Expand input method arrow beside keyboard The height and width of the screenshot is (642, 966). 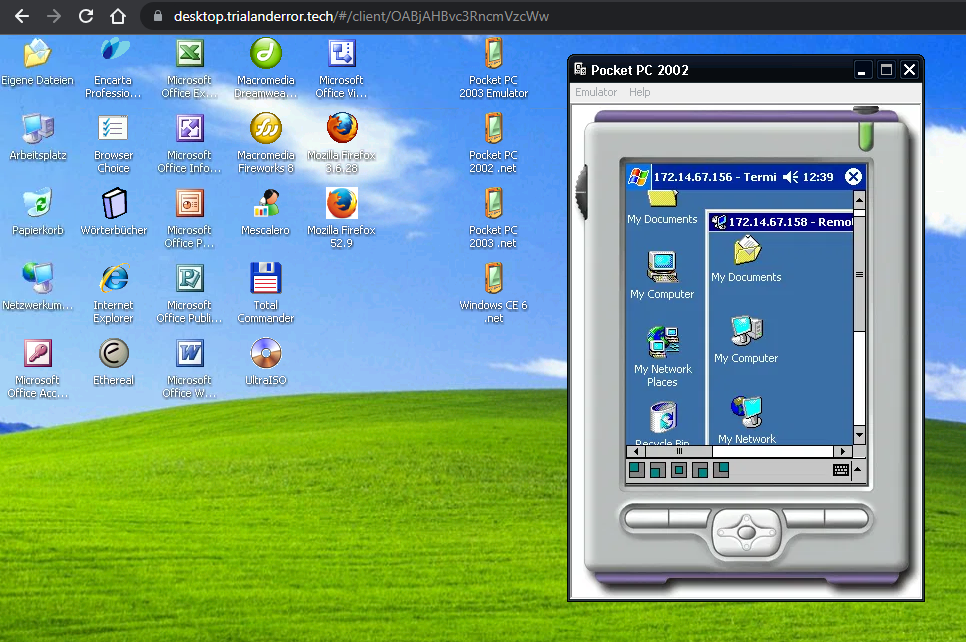[858, 469]
